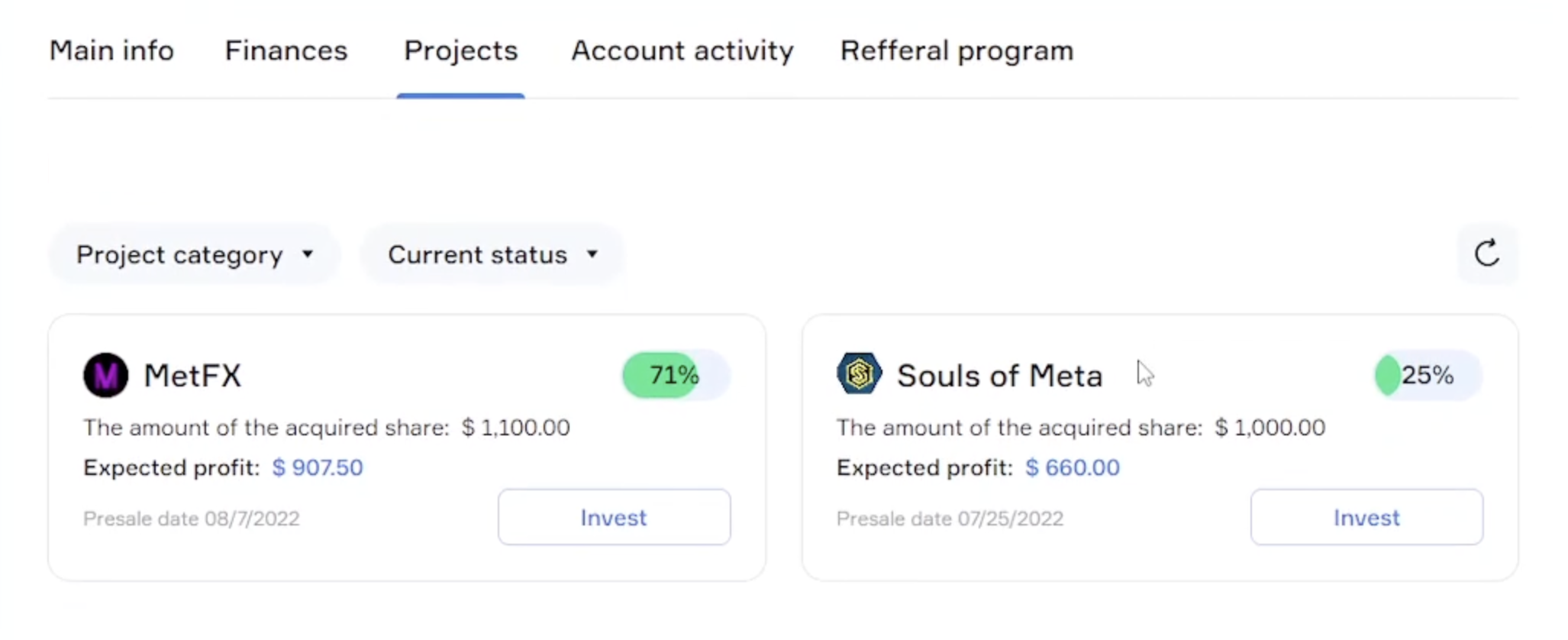Click the Souls of Meta 25% progress bar
Viewport: 1568px width, 640px height.
[1428, 375]
